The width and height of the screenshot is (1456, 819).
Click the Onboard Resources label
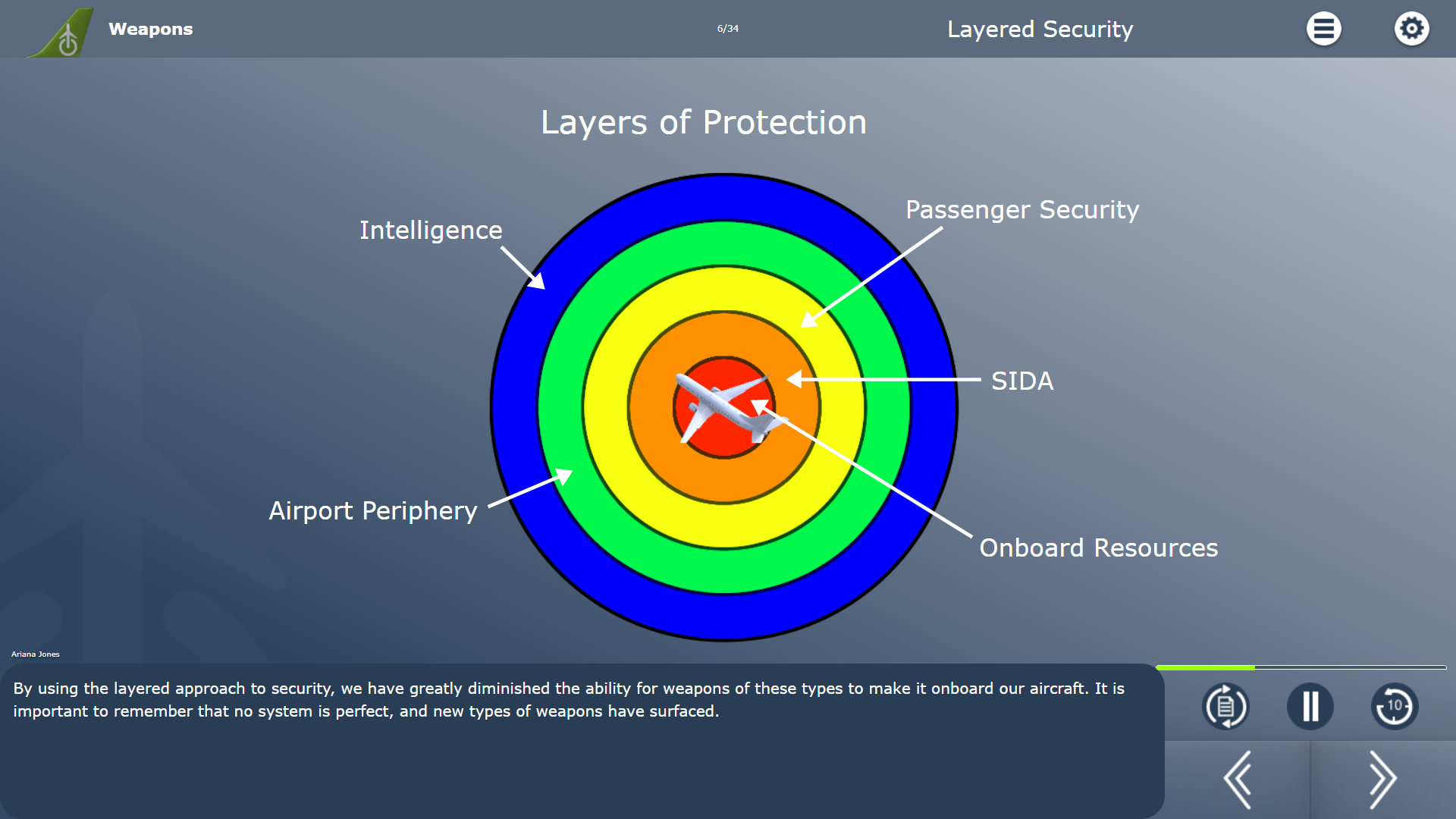tap(1098, 548)
